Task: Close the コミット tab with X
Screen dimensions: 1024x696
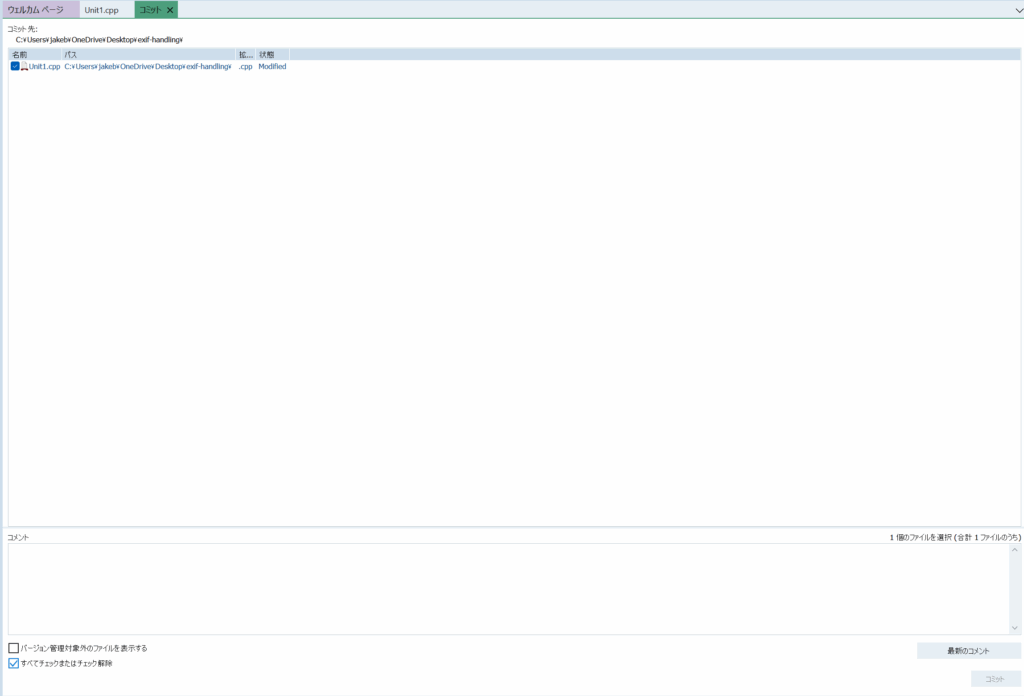Action: pyautogui.click(x=170, y=10)
